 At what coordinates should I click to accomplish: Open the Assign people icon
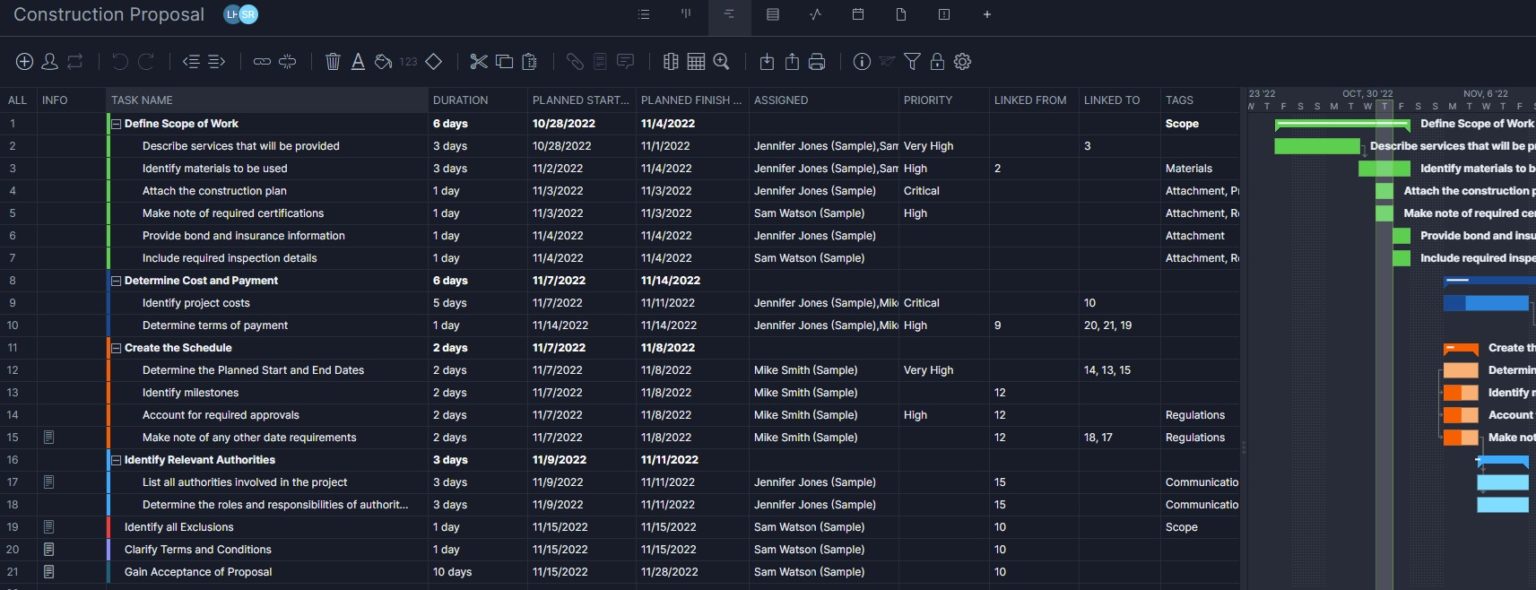point(50,61)
